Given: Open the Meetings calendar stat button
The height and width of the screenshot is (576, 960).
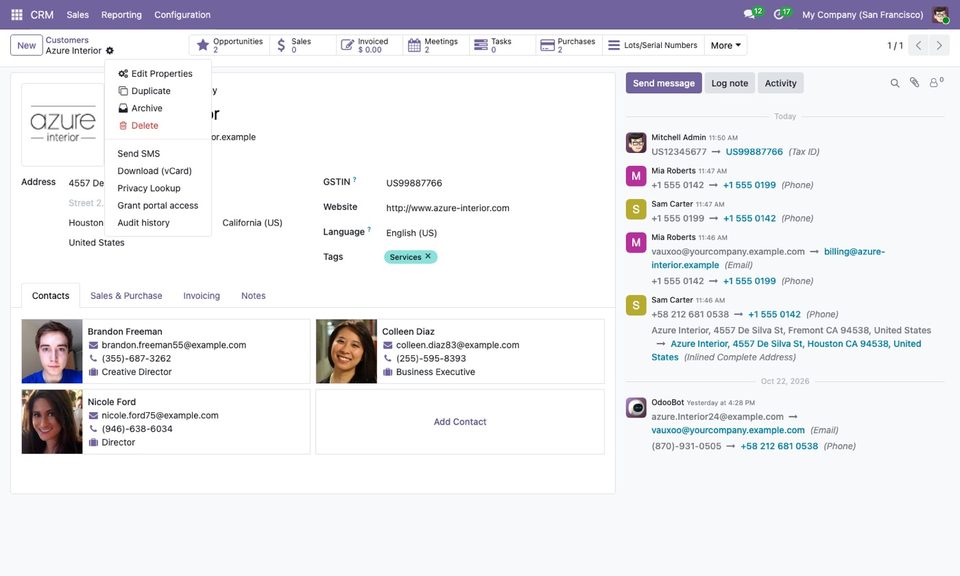Looking at the screenshot, I should pos(436,45).
